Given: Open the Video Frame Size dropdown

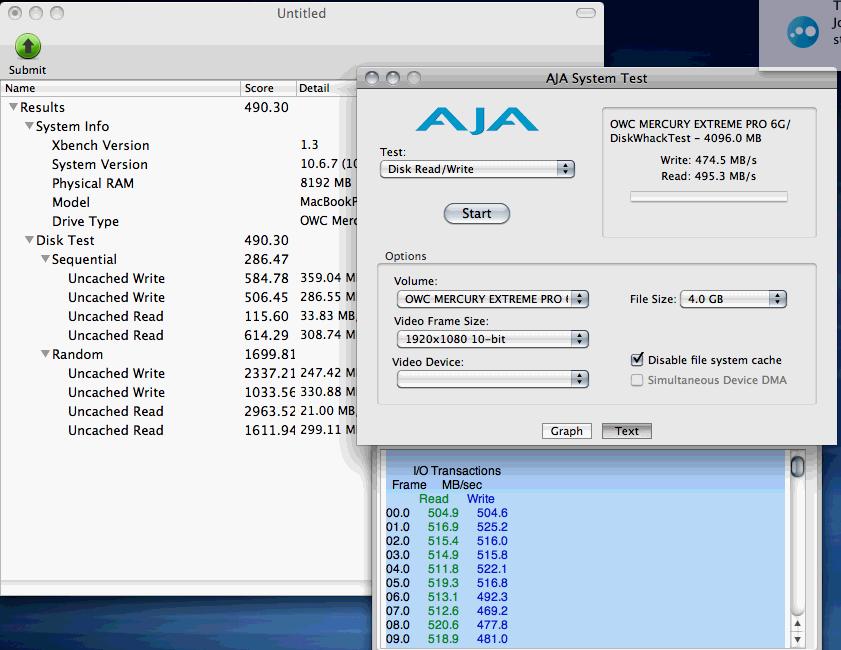Looking at the screenshot, I should coord(491,339).
